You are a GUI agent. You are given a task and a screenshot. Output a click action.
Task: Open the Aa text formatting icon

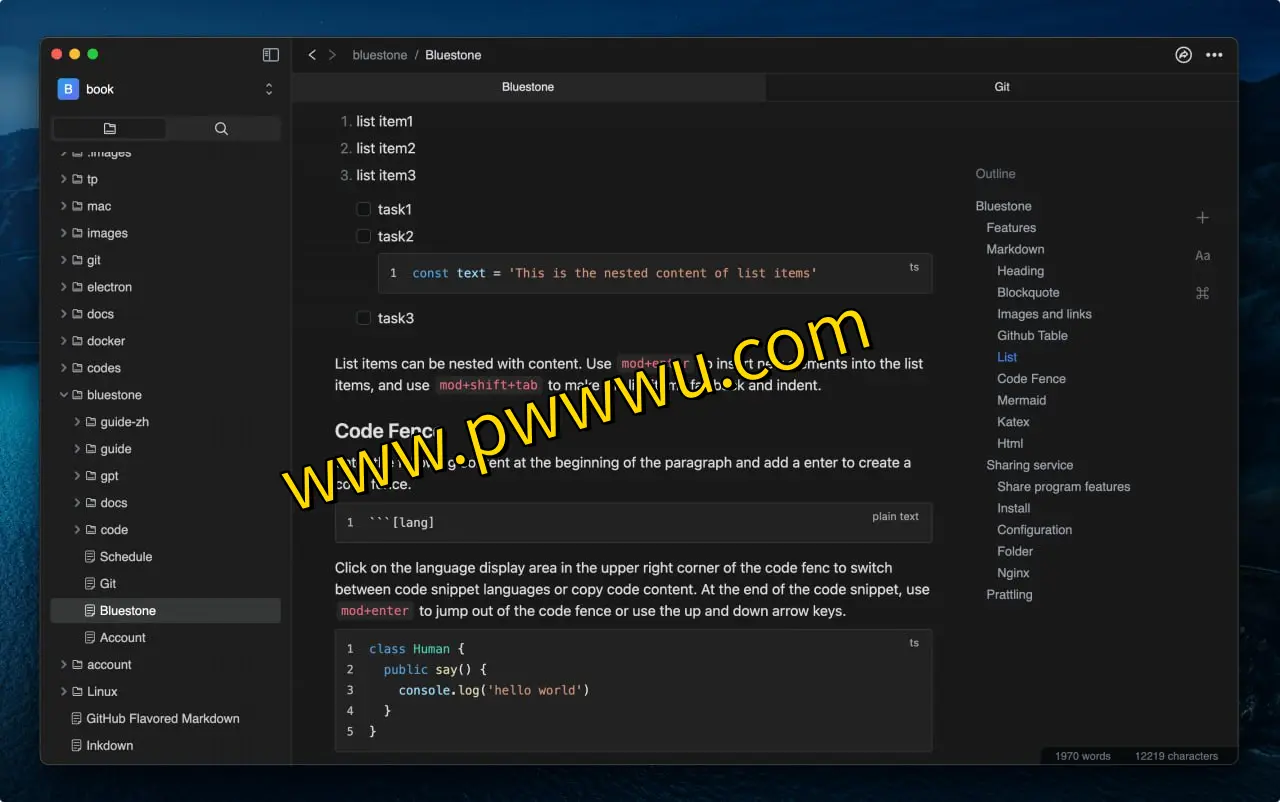point(1202,256)
